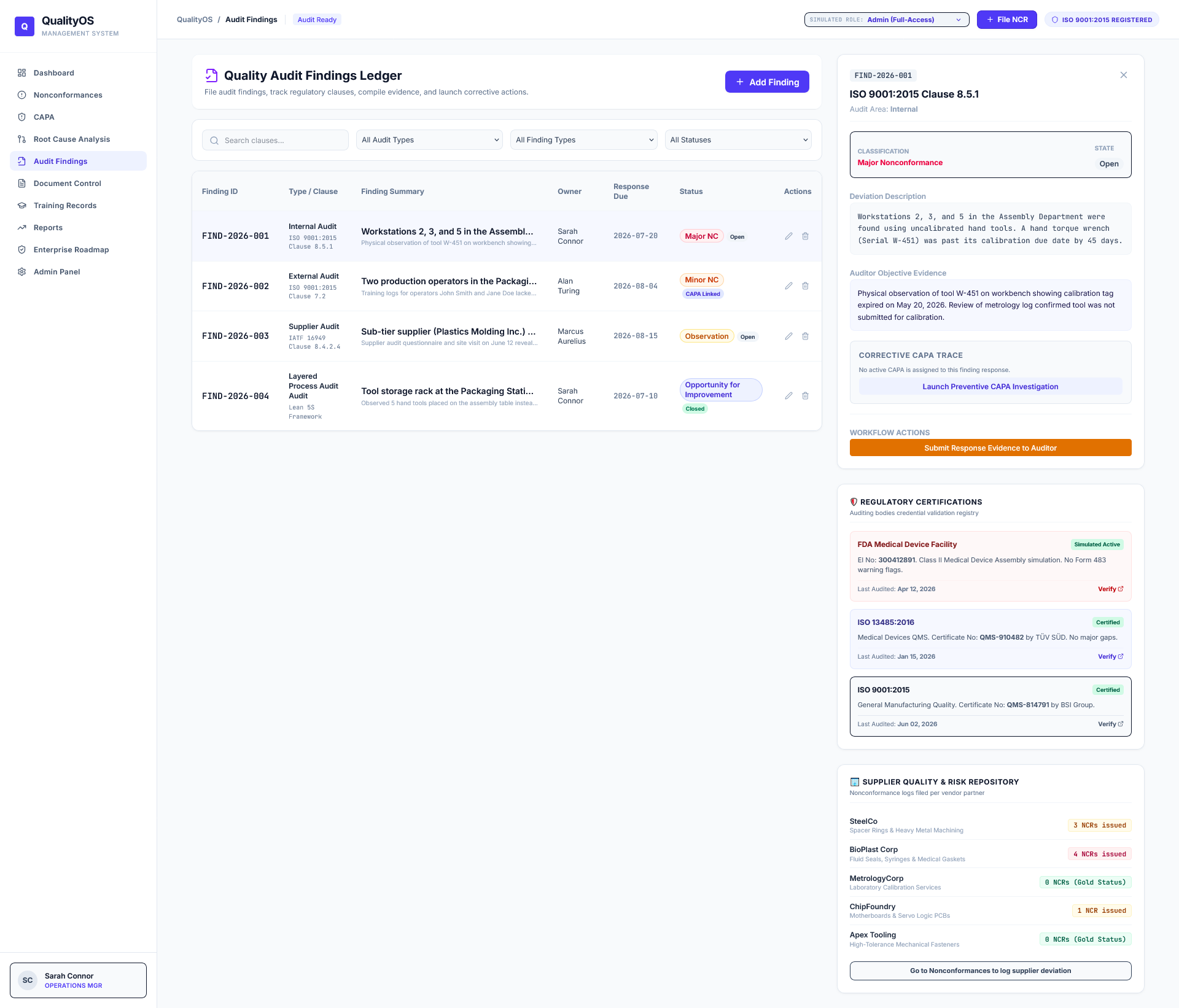Select the FIND-2026-004 row ID
1179x1008 pixels.
[x=235, y=396]
